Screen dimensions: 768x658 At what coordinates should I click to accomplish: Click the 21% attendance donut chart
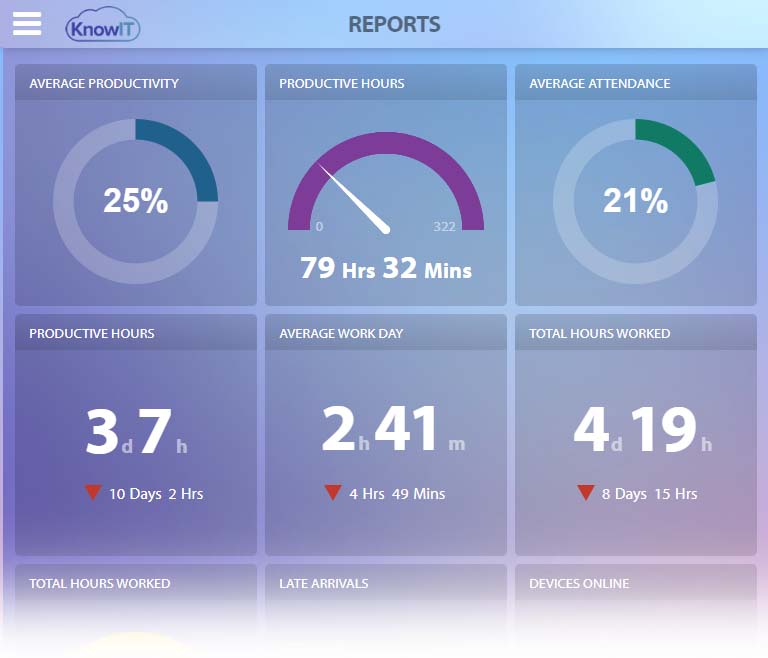[x=636, y=201]
